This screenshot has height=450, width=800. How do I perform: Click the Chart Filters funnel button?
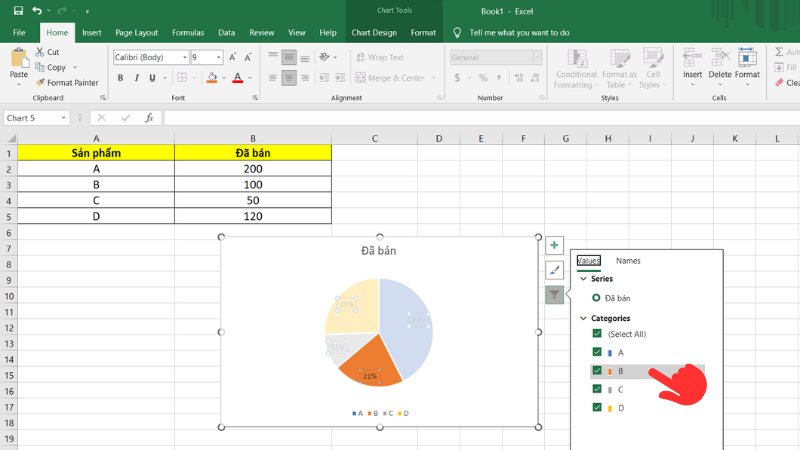[x=554, y=295]
